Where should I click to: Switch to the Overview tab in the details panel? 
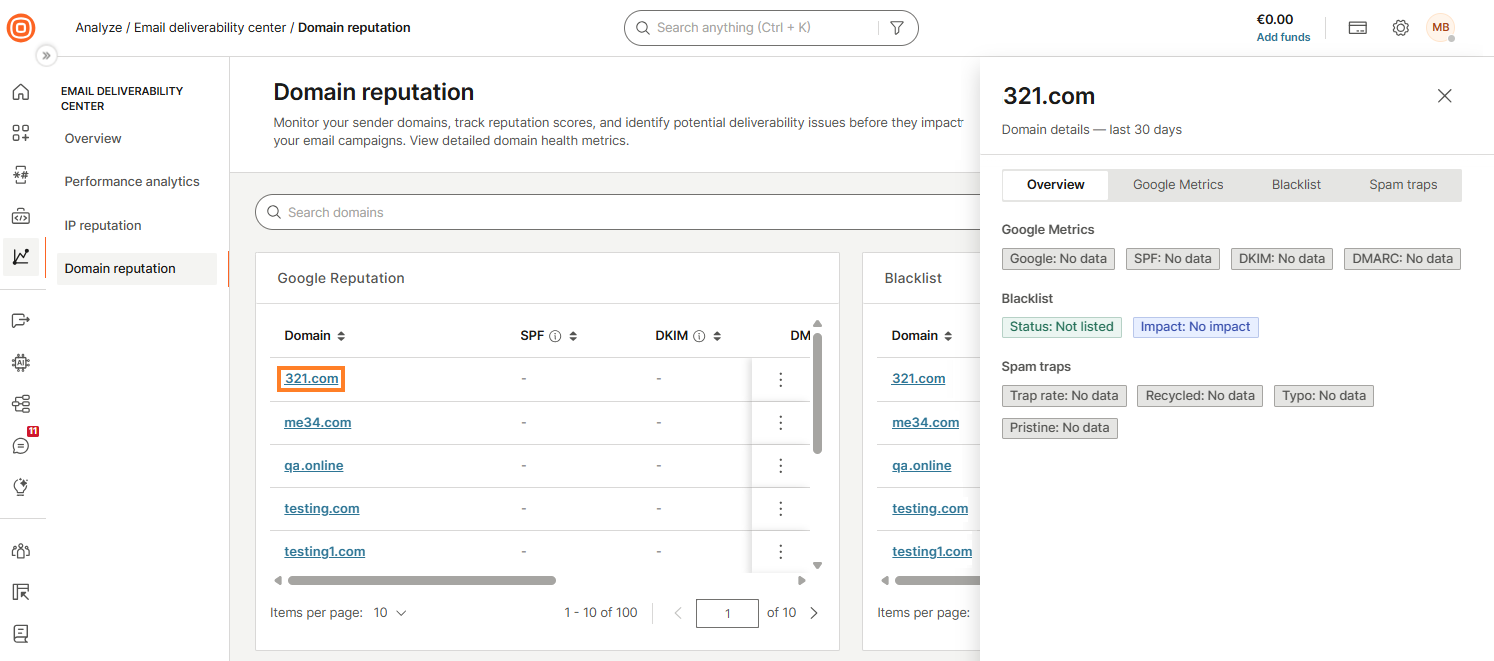pyautogui.click(x=1055, y=185)
